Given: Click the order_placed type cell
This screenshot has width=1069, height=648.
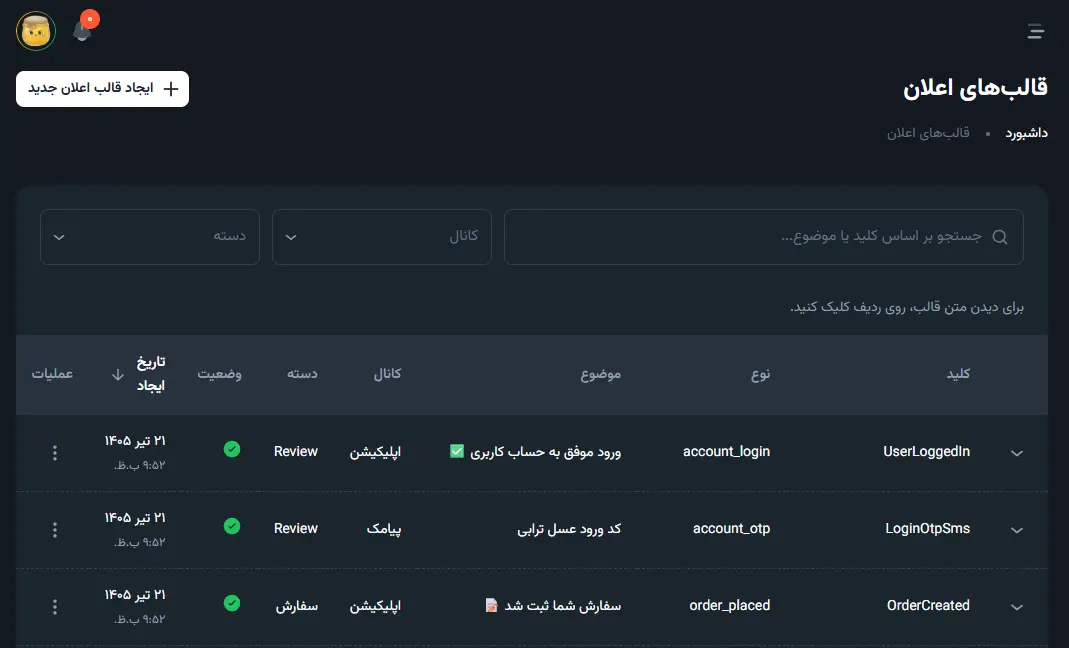Looking at the screenshot, I should tap(729, 606).
